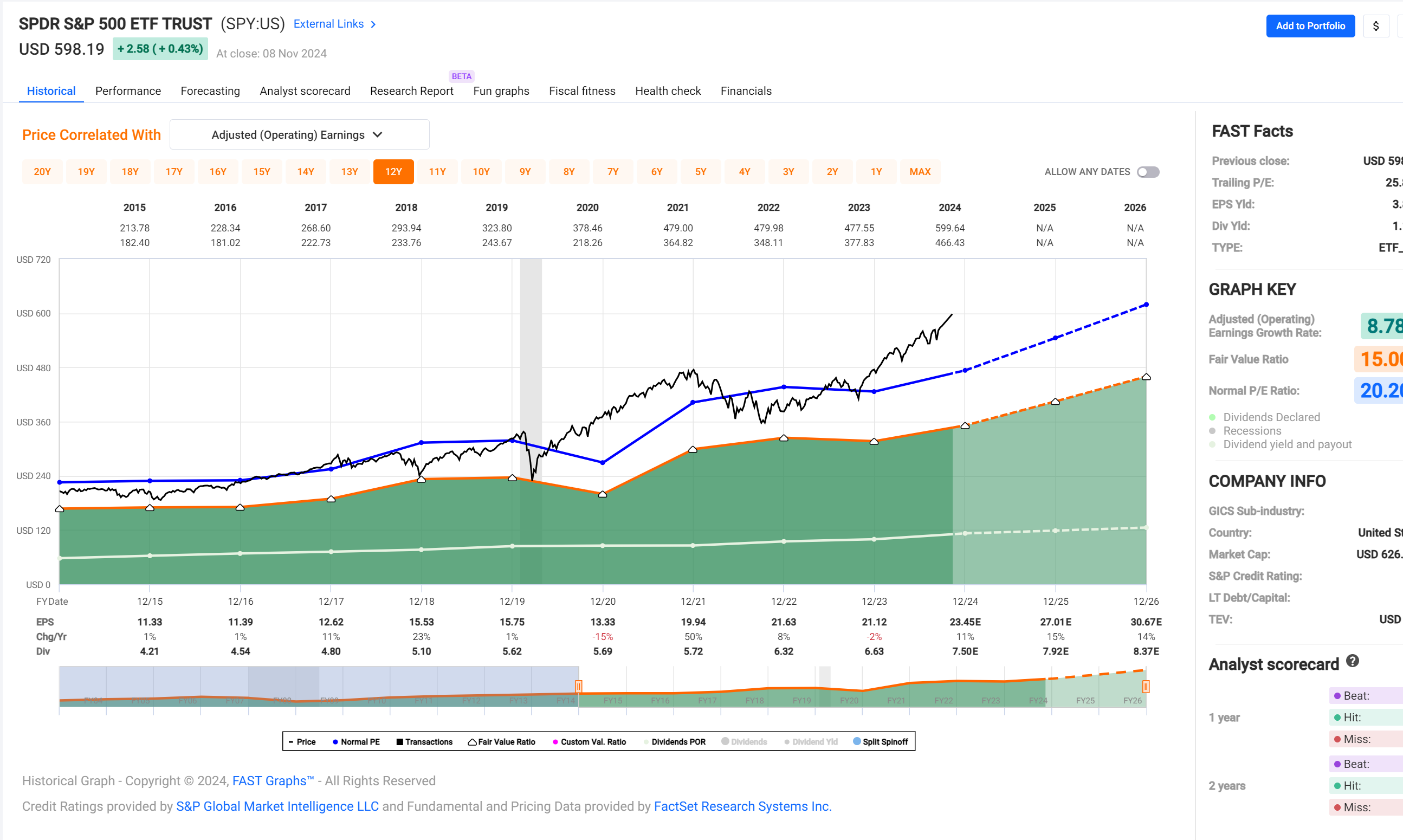
Task: Click the Recessions graph key item
Action: 1244,431
